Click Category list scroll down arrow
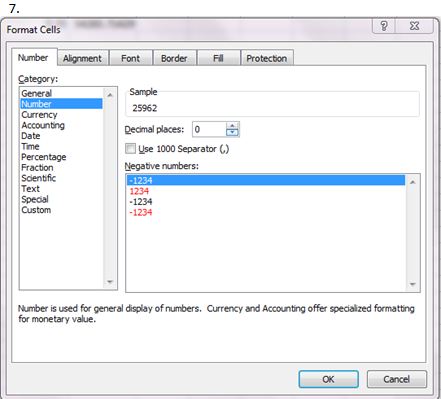441x399 pixels. [x=110, y=282]
